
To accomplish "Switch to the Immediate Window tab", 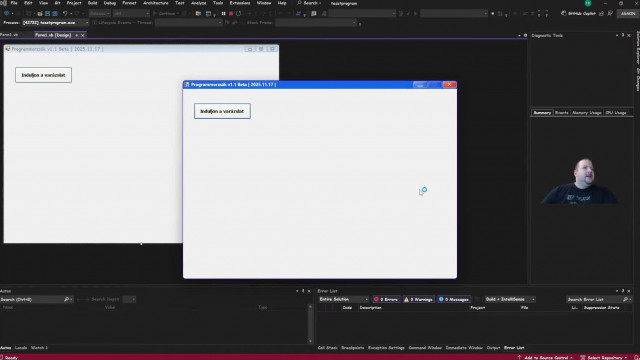I will 464,348.
